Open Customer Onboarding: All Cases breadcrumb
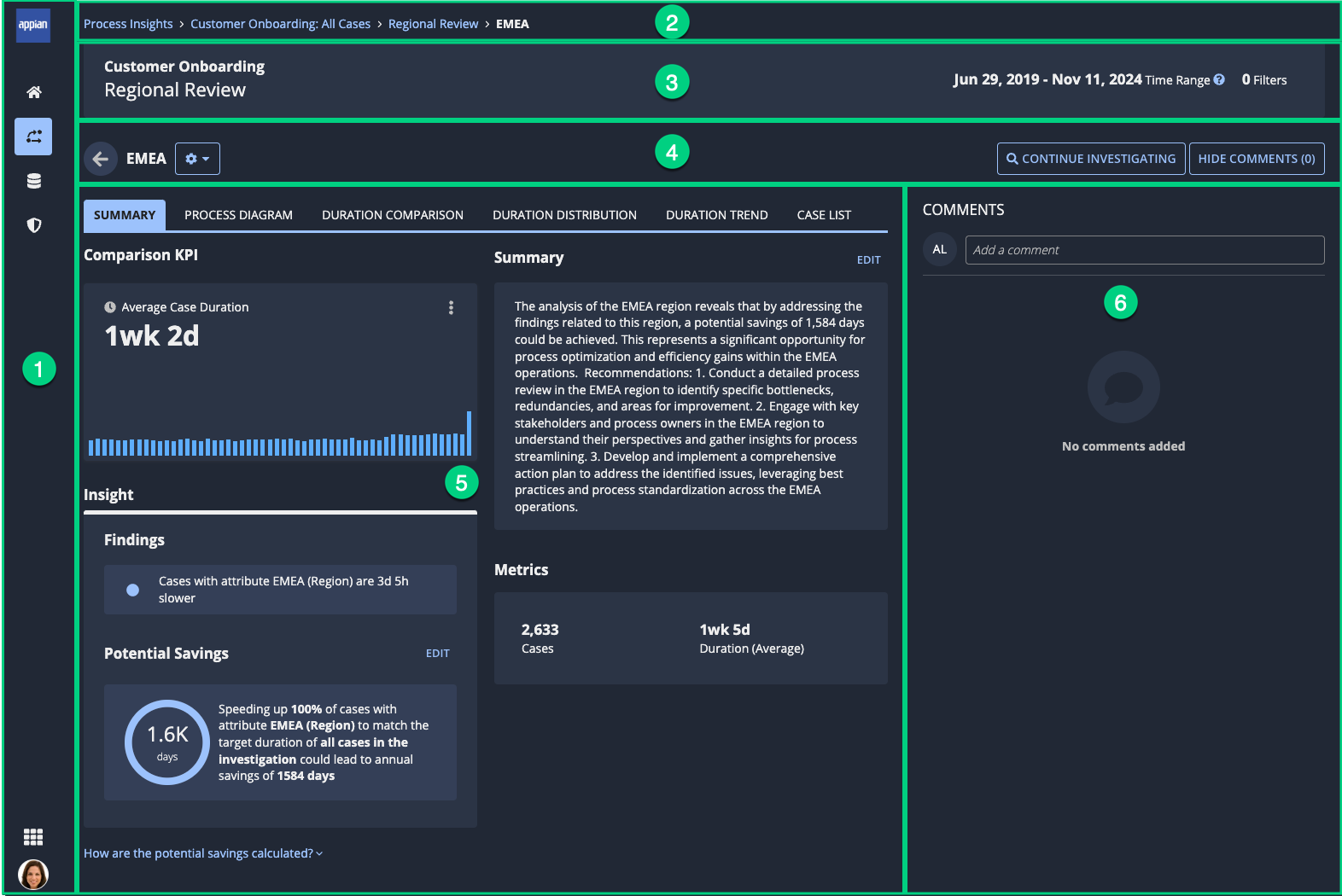The width and height of the screenshot is (1342, 896). tap(280, 24)
